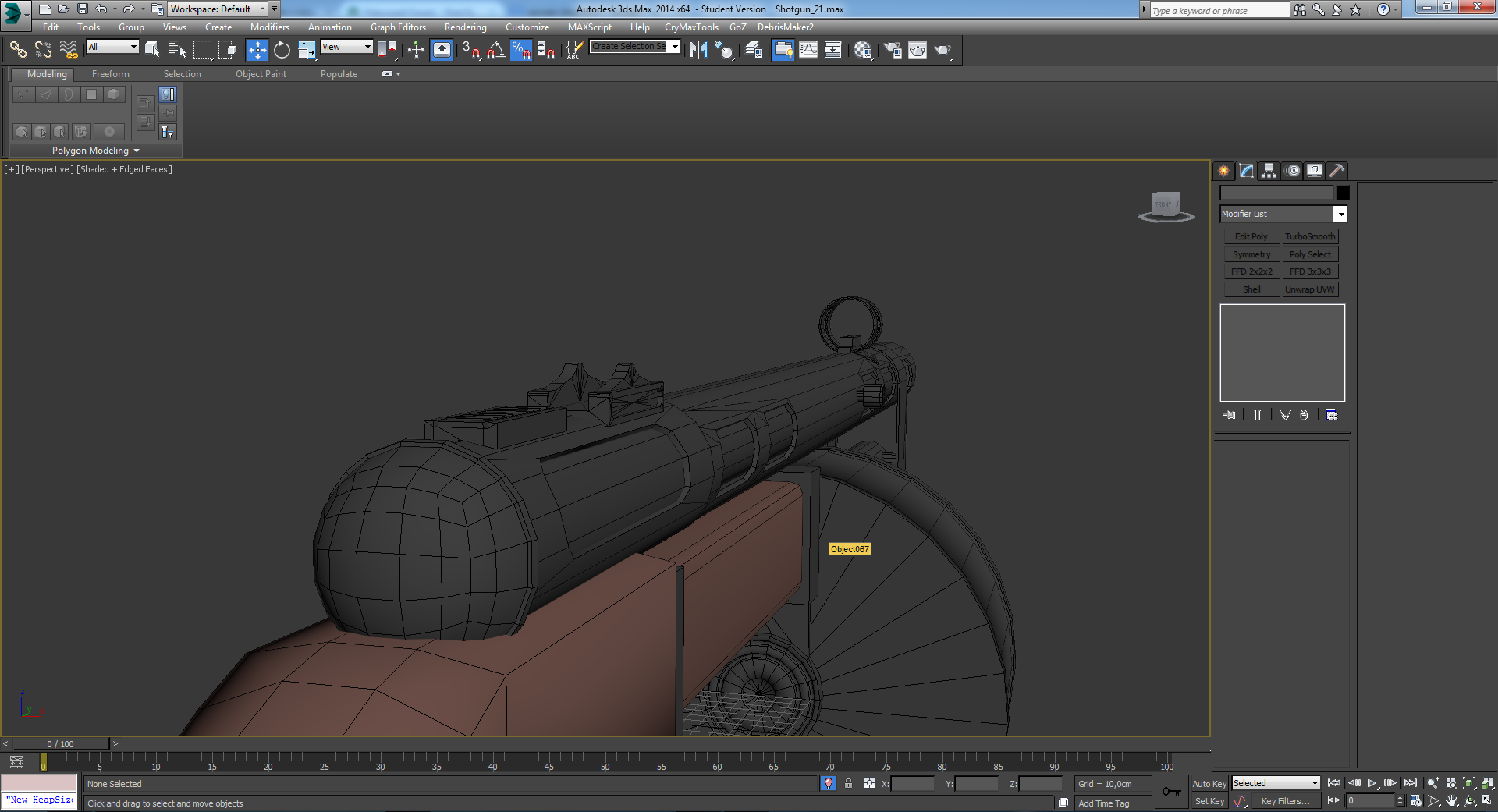Click the Unlink Selection tool
This screenshot has height=812, width=1498.
pos(43,50)
